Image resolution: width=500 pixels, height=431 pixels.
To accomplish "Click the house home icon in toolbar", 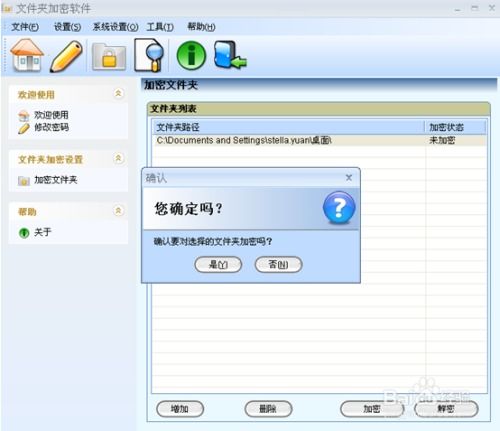I will (27, 55).
